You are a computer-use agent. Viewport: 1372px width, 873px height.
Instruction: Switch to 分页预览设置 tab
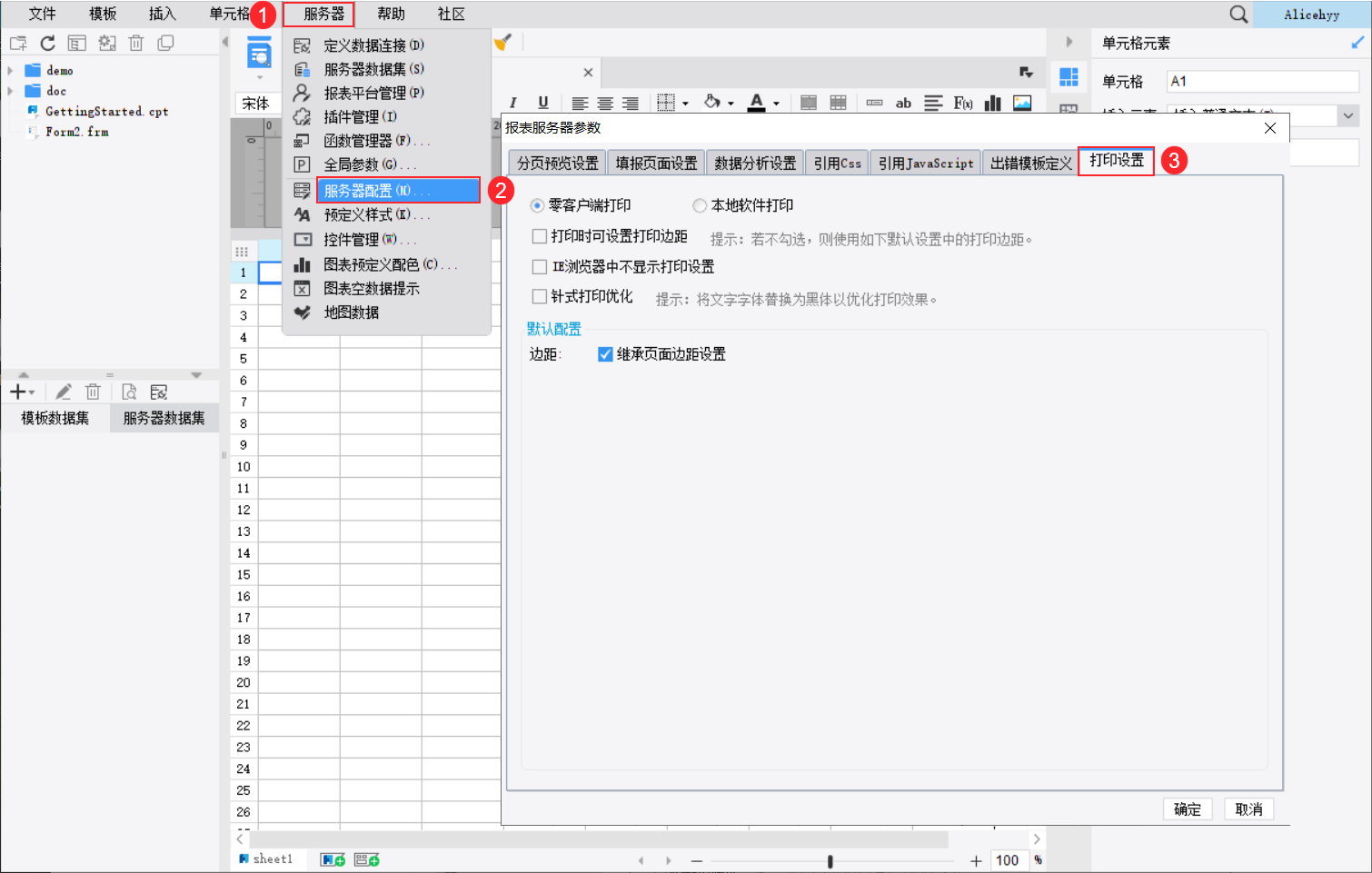click(558, 164)
